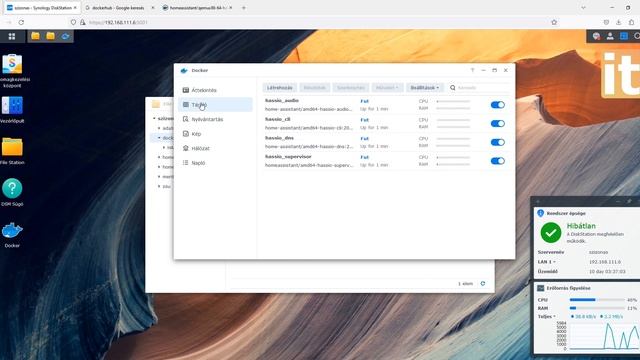Click the Docker help question mark
640x360 pixels.
472,70
